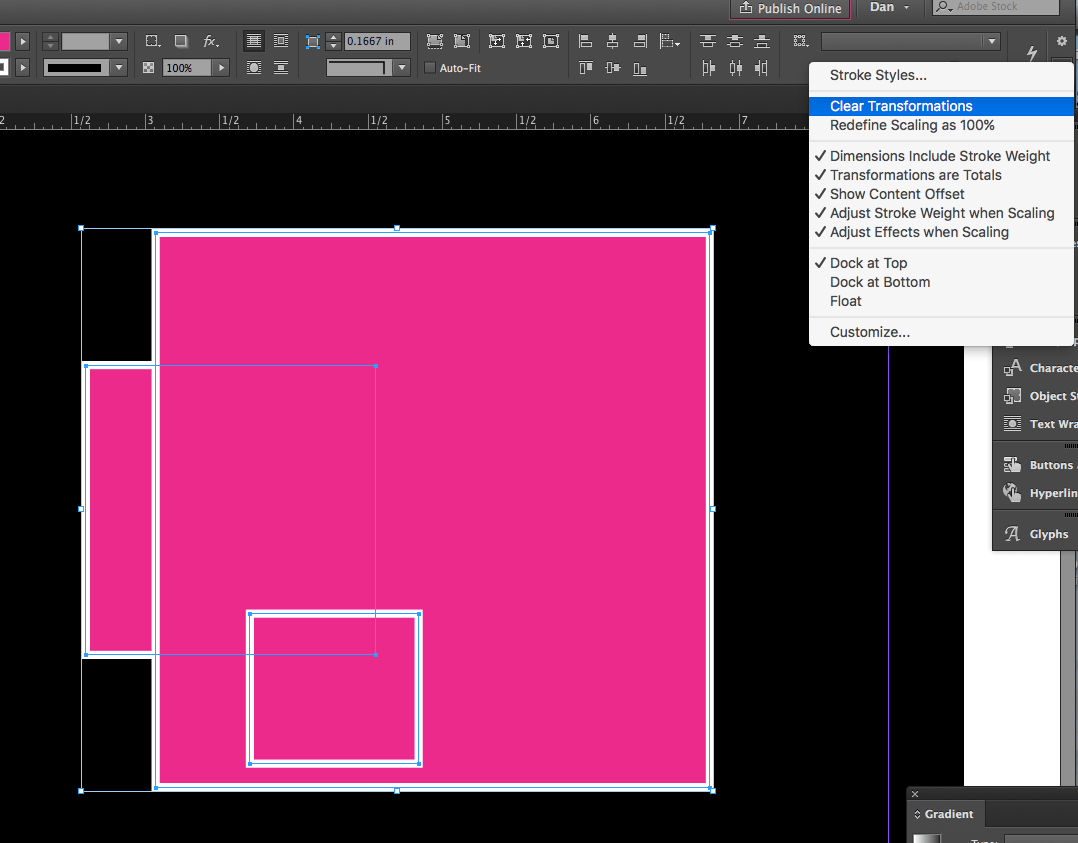Open the Buttons and Forms panel
This screenshot has width=1078, height=843.
click(1042, 464)
